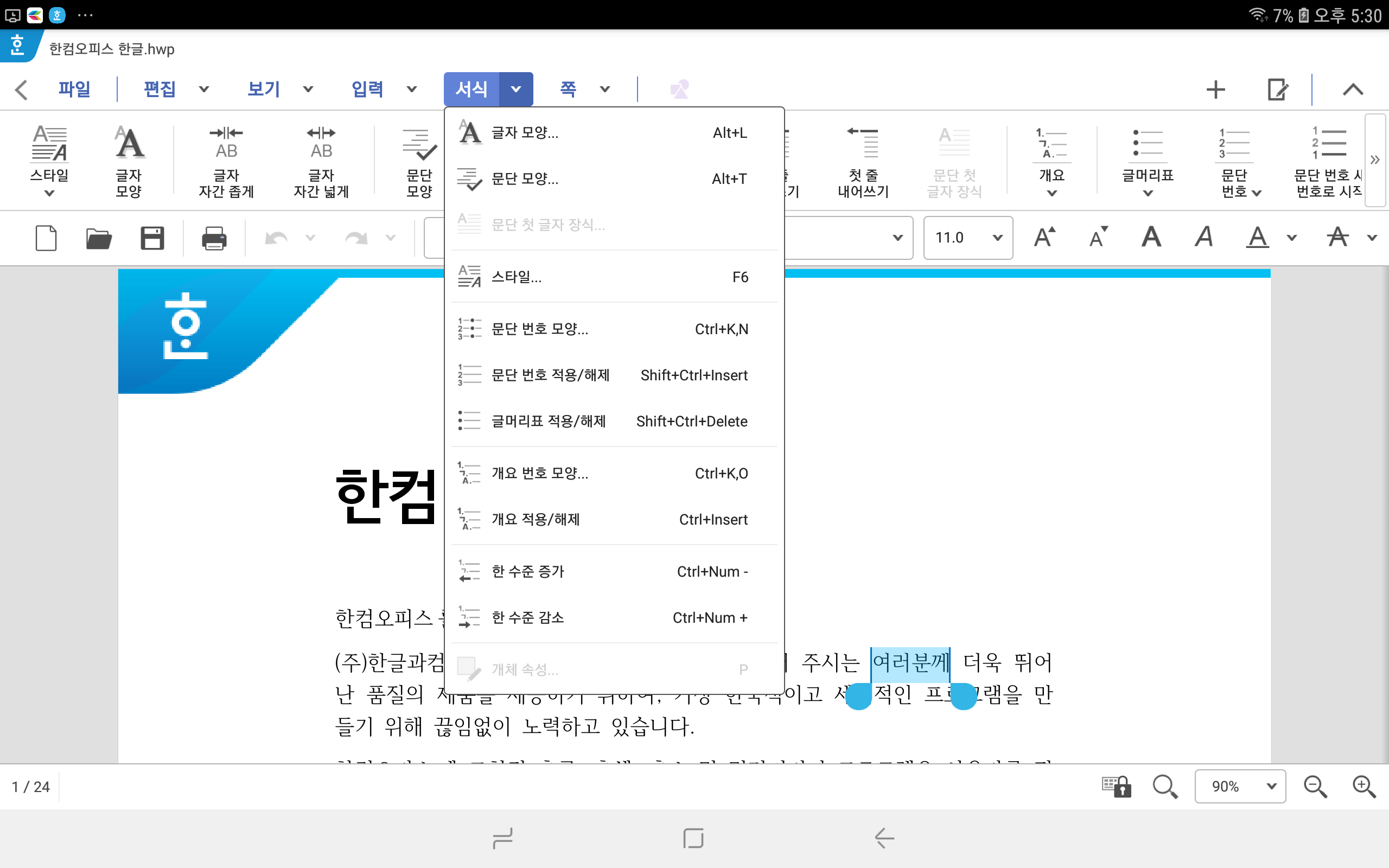Image resolution: width=1389 pixels, height=868 pixels.
Task: Choose 개요 번호 모양... menu item
Action: (614, 473)
